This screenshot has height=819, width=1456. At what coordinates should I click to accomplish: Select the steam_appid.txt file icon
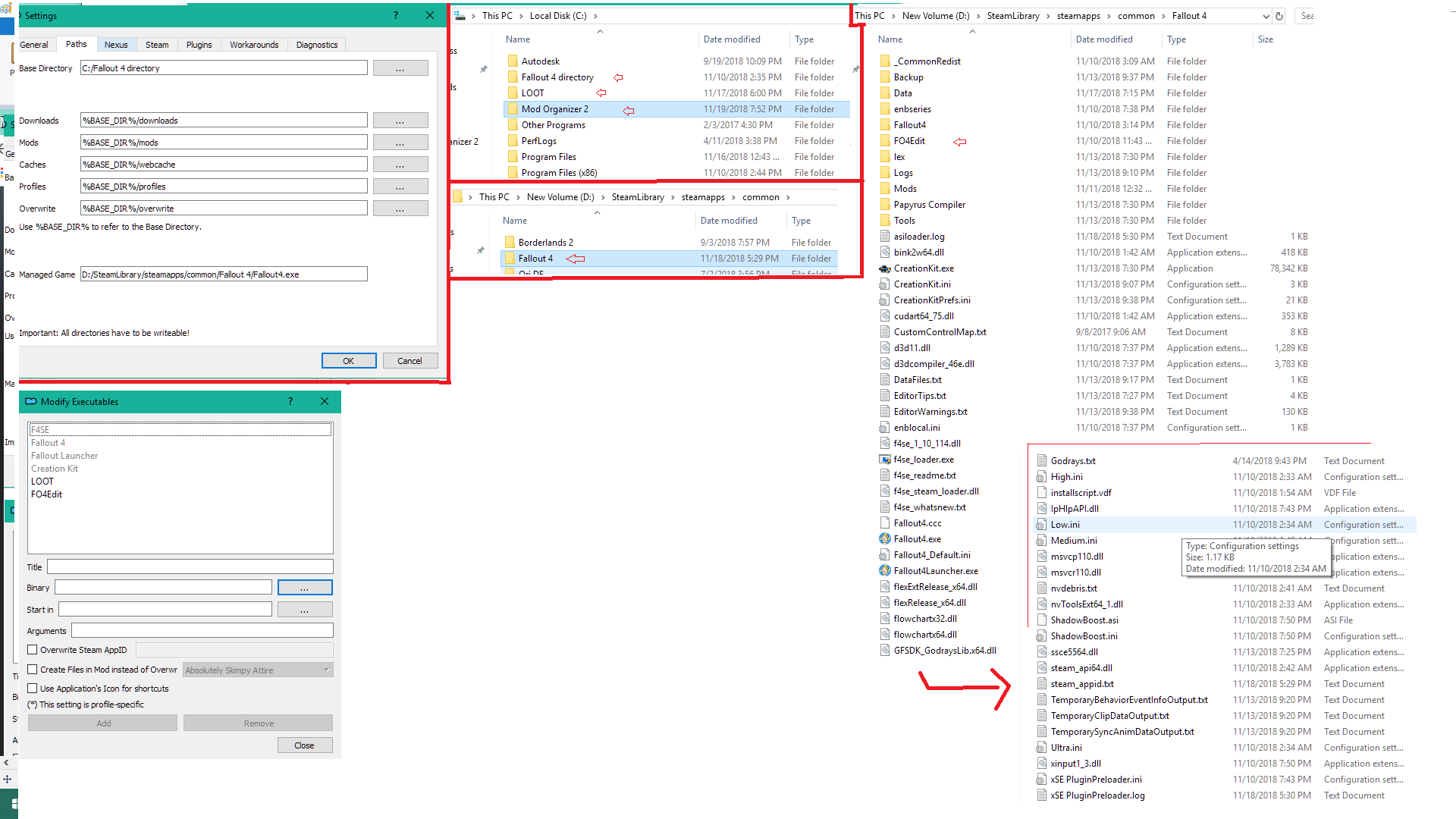click(1041, 684)
